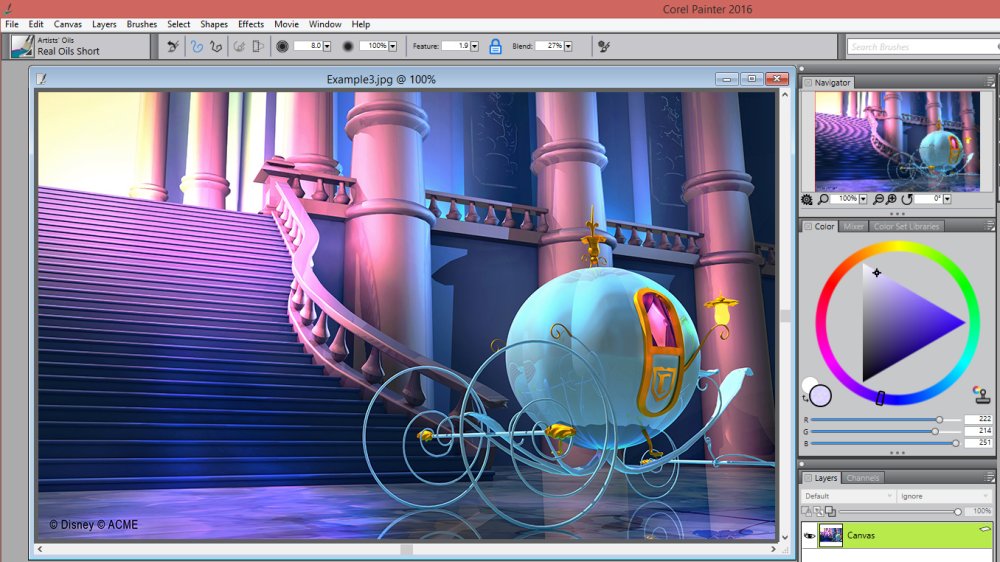Open Navigator panel options menu icon
The width and height of the screenshot is (1000, 562).
989,82
